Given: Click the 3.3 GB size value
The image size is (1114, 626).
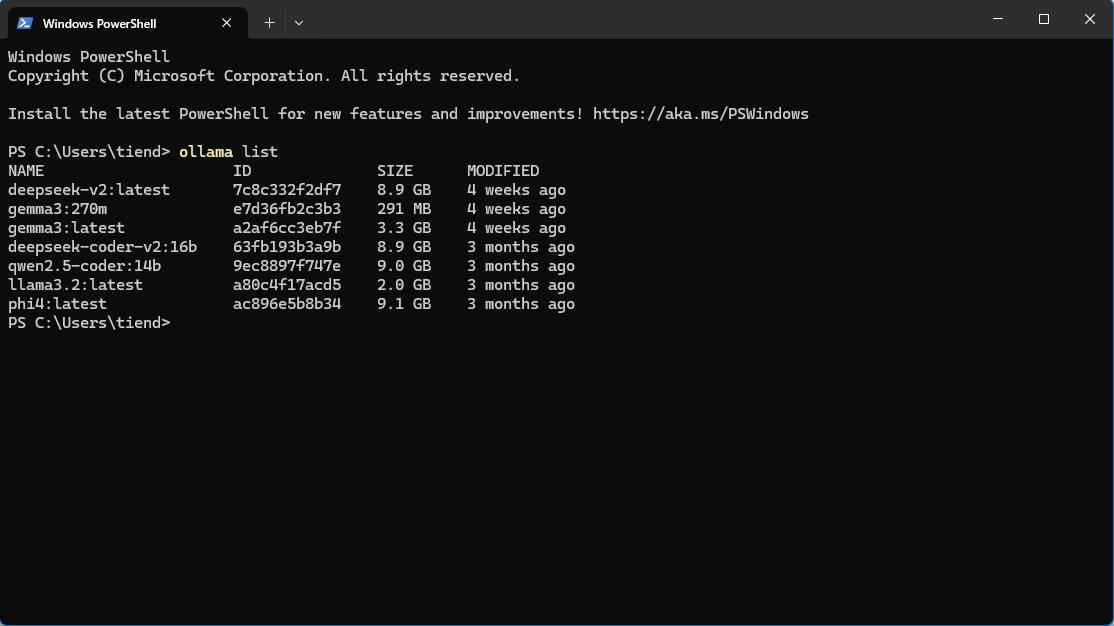Looking at the screenshot, I should 404,227.
